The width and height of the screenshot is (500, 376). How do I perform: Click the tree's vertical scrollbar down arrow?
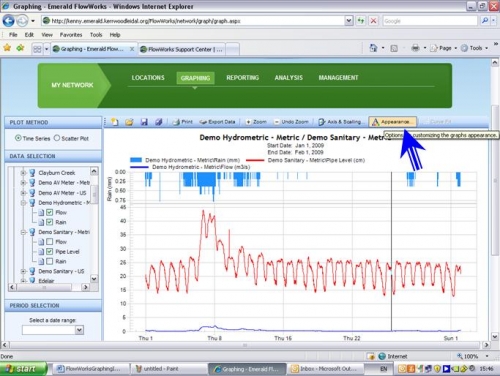(94, 278)
